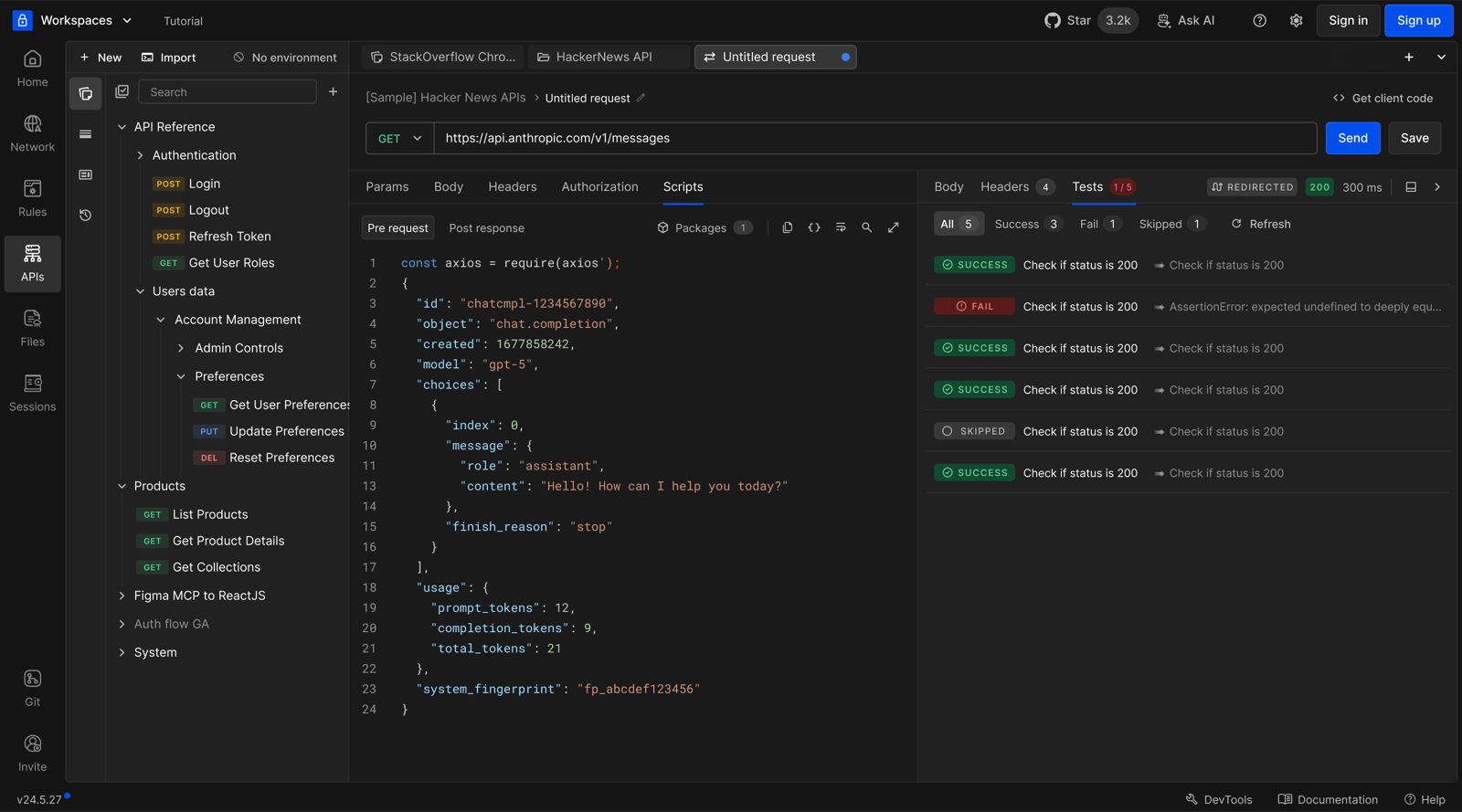Viewport: 1462px width, 812px height.
Task: Click the collections panel icon
Action: pyautogui.click(x=86, y=93)
